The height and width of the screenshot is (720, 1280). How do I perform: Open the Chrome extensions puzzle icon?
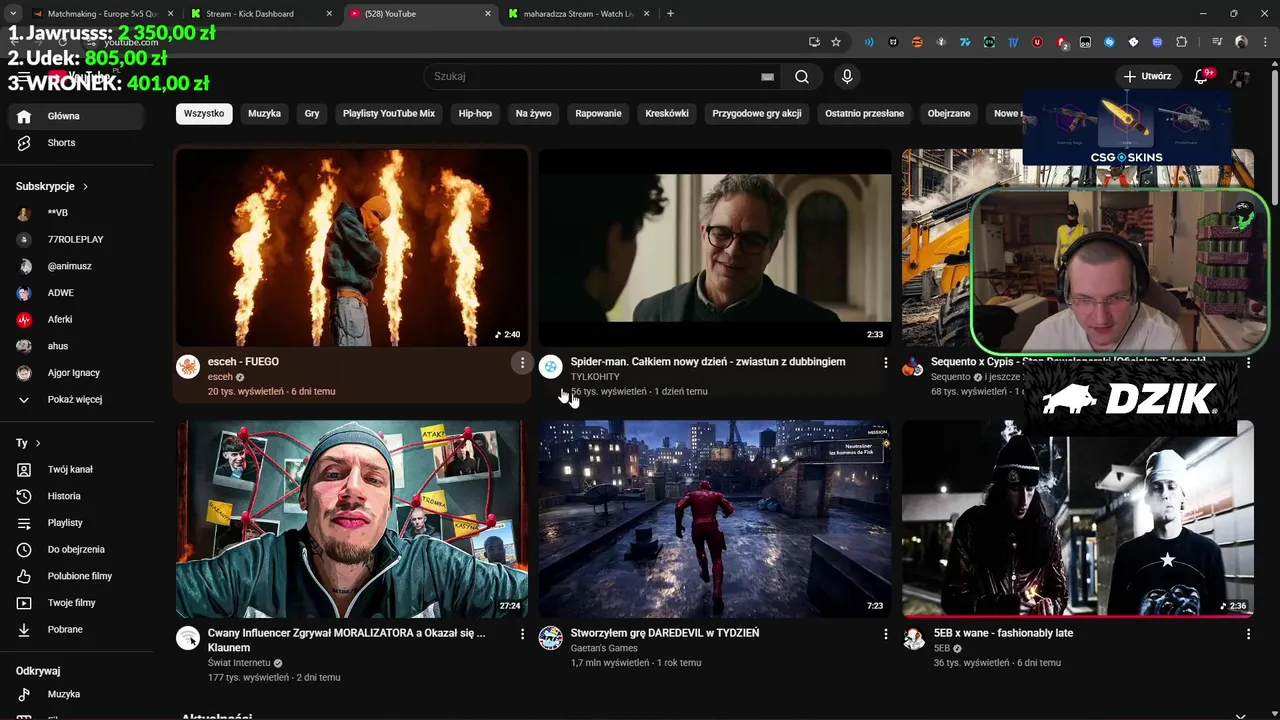click(x=1182, y=42)
